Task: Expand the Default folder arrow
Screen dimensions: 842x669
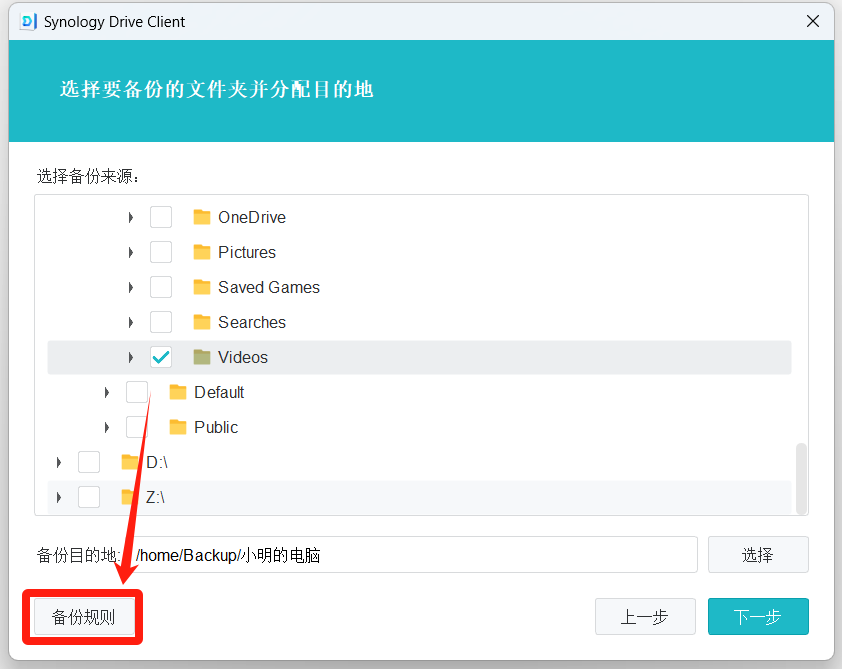Action: [x=107, y=392]
